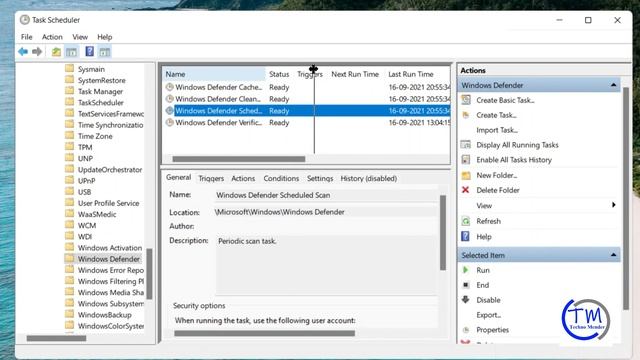This screenshot has height=360, width=640.
Task: Click the Create Basic Task icon
Action: point(466,100)
